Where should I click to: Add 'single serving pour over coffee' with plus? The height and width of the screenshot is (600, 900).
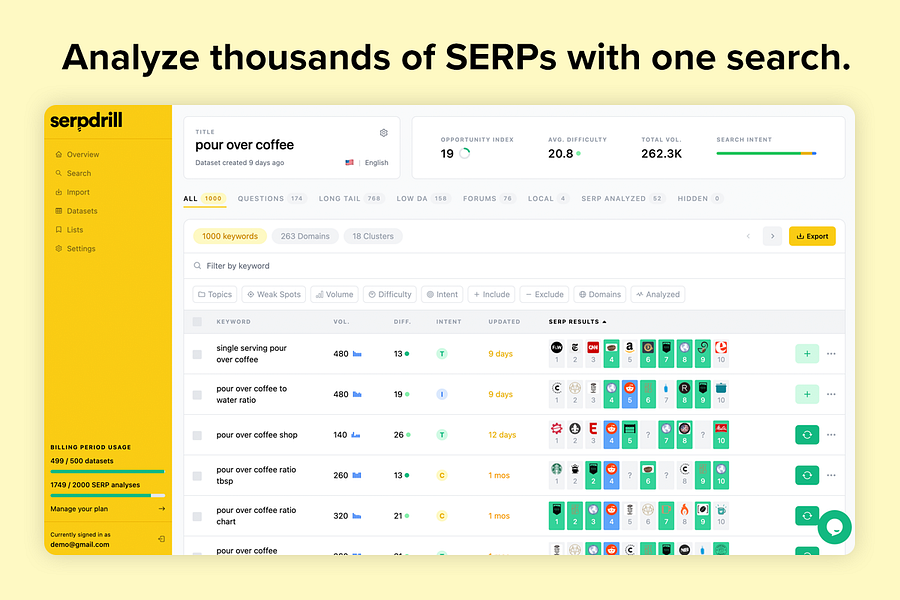coord(807,354)
